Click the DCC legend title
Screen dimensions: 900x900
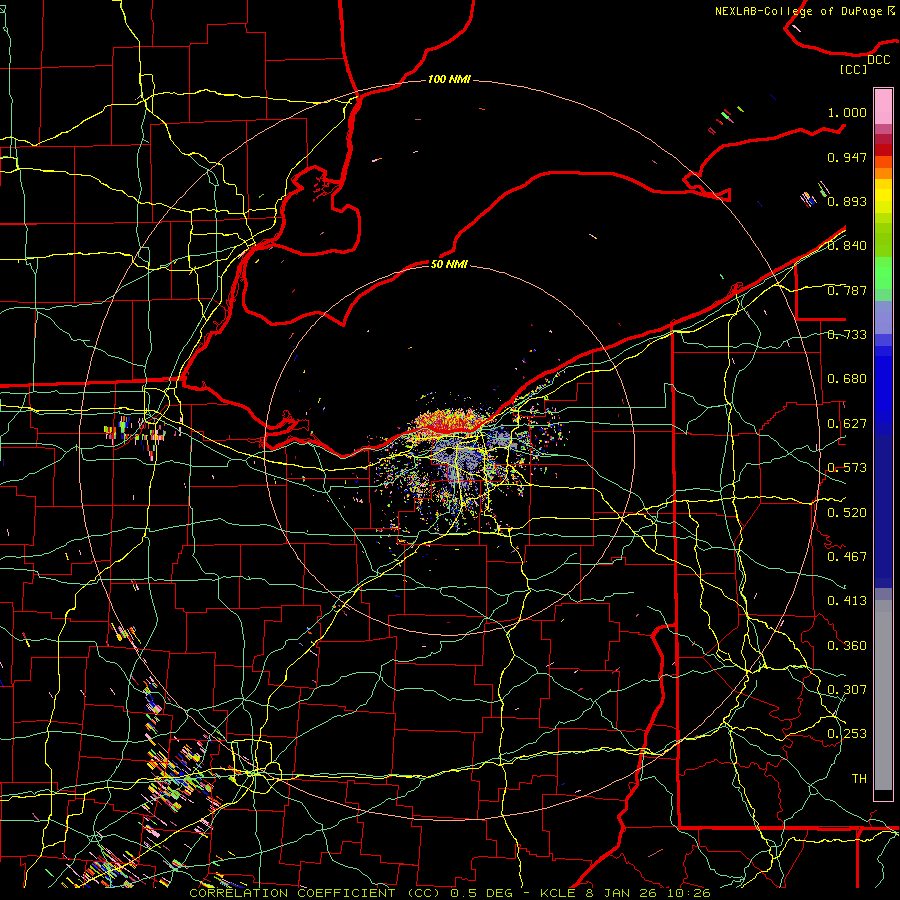coord(879,60)
